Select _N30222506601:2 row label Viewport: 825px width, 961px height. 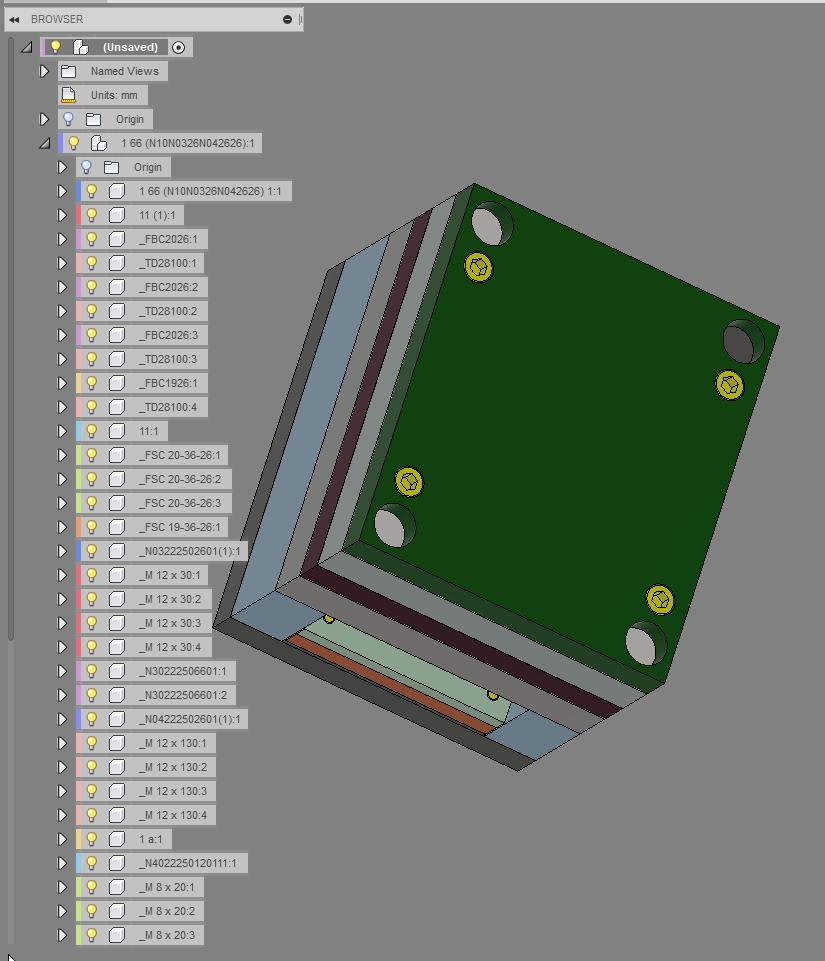coord(183,695)
